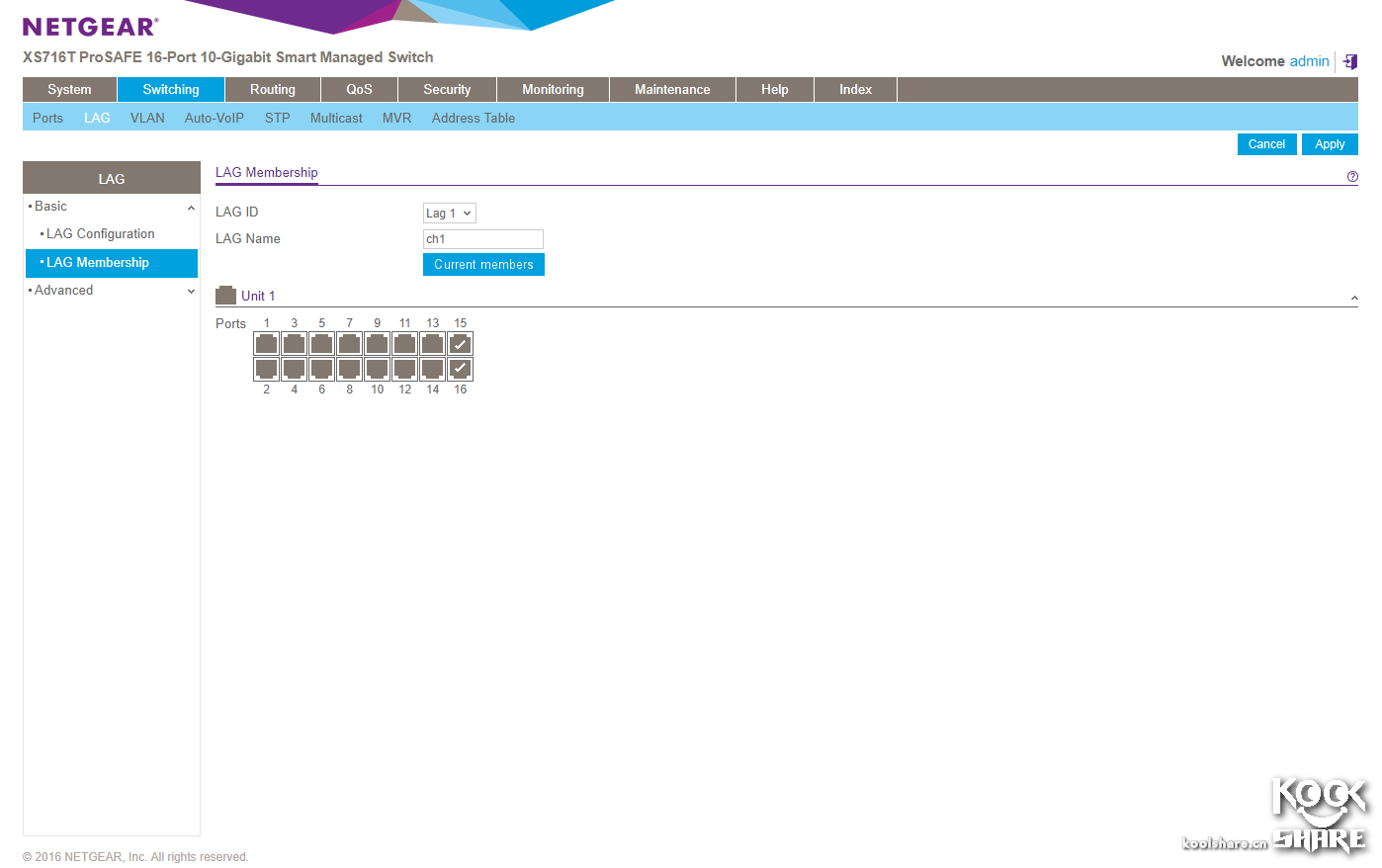Expand the Advanced section in sidebar

pos(191,291)
